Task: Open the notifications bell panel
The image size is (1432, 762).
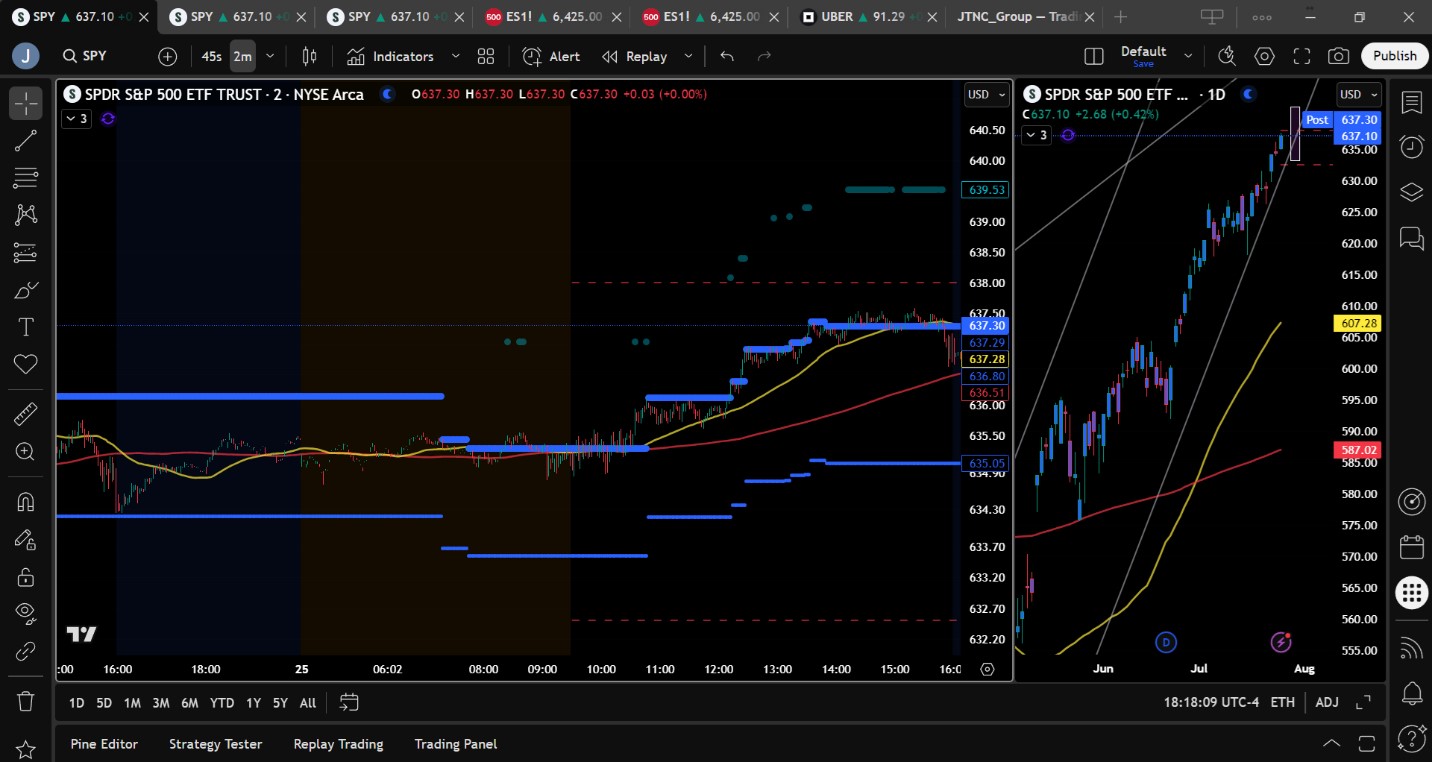Action: 1411,692
